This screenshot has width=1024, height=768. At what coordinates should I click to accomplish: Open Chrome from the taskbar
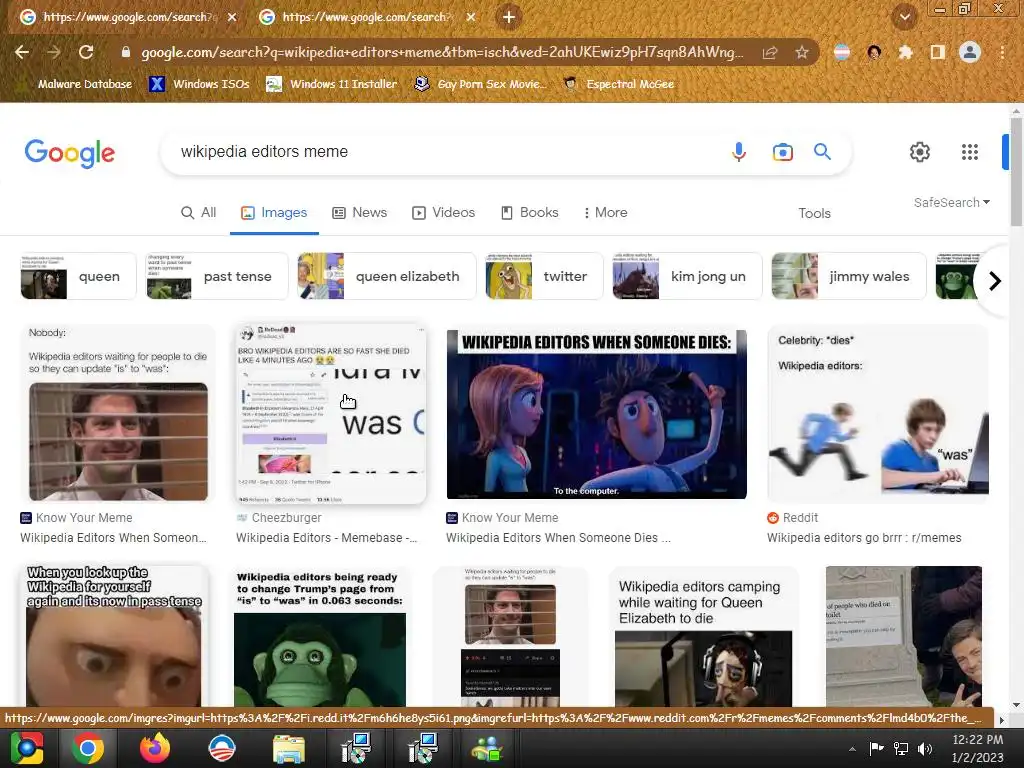[88, 748]
